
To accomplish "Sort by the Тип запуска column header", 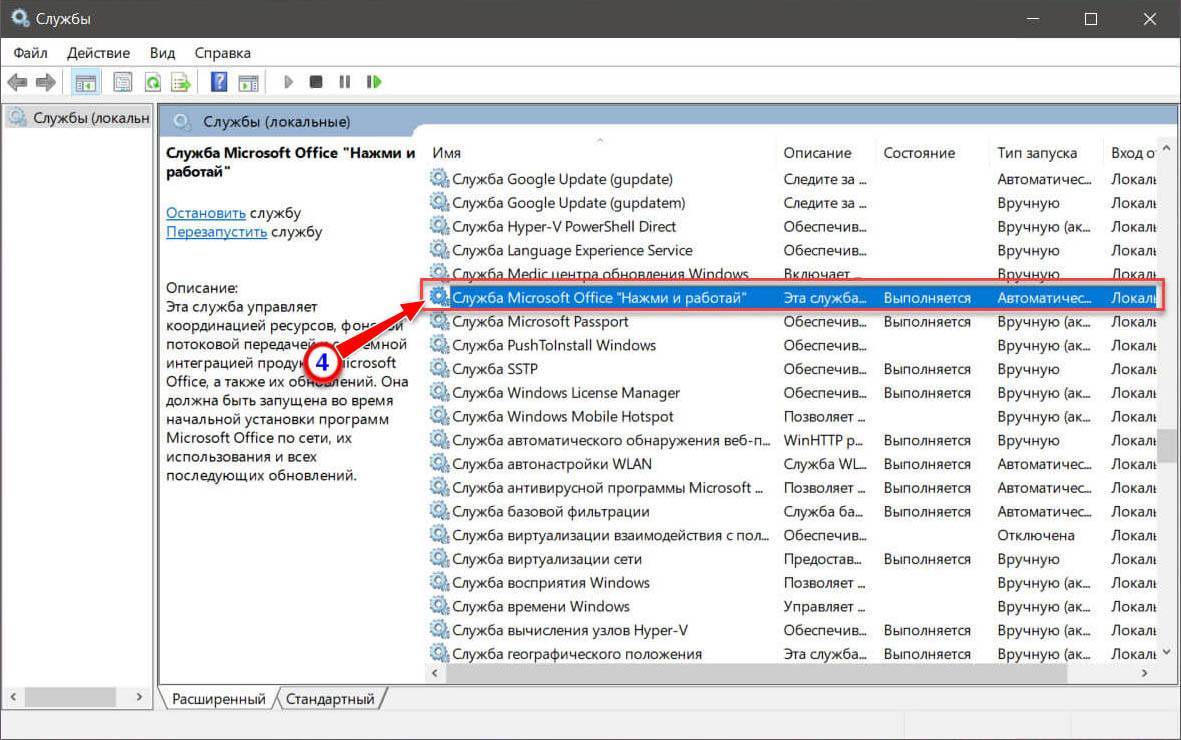I will pyautogui.click(x=1037, y=153).
